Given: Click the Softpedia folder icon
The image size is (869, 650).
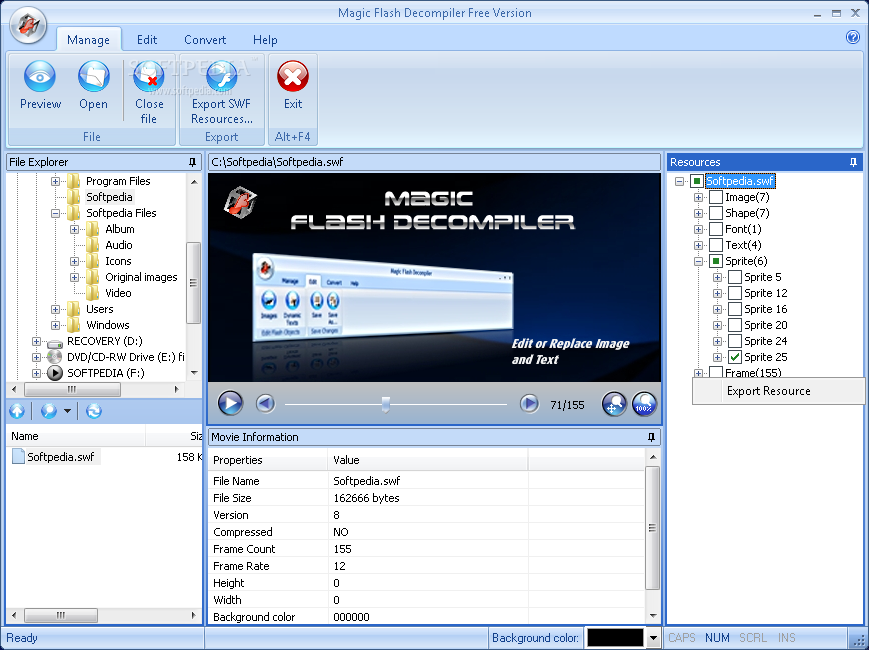Looking at the screenshot, I should (x=74, y=197).
